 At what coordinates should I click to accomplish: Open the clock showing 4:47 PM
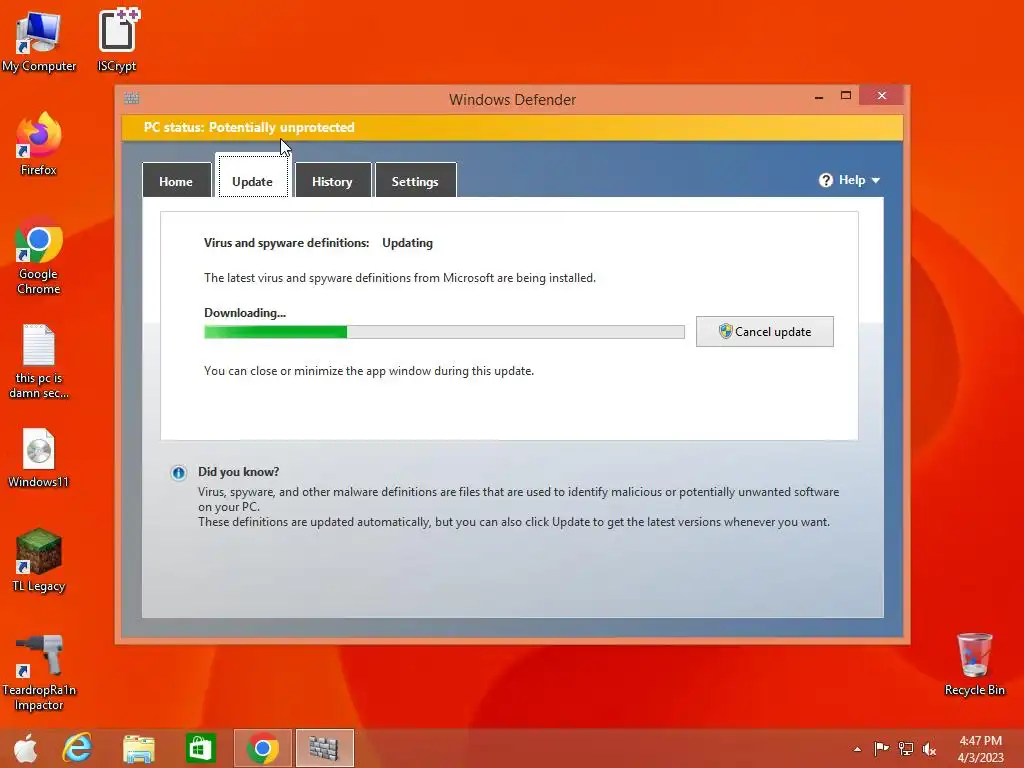click(980, 749)
